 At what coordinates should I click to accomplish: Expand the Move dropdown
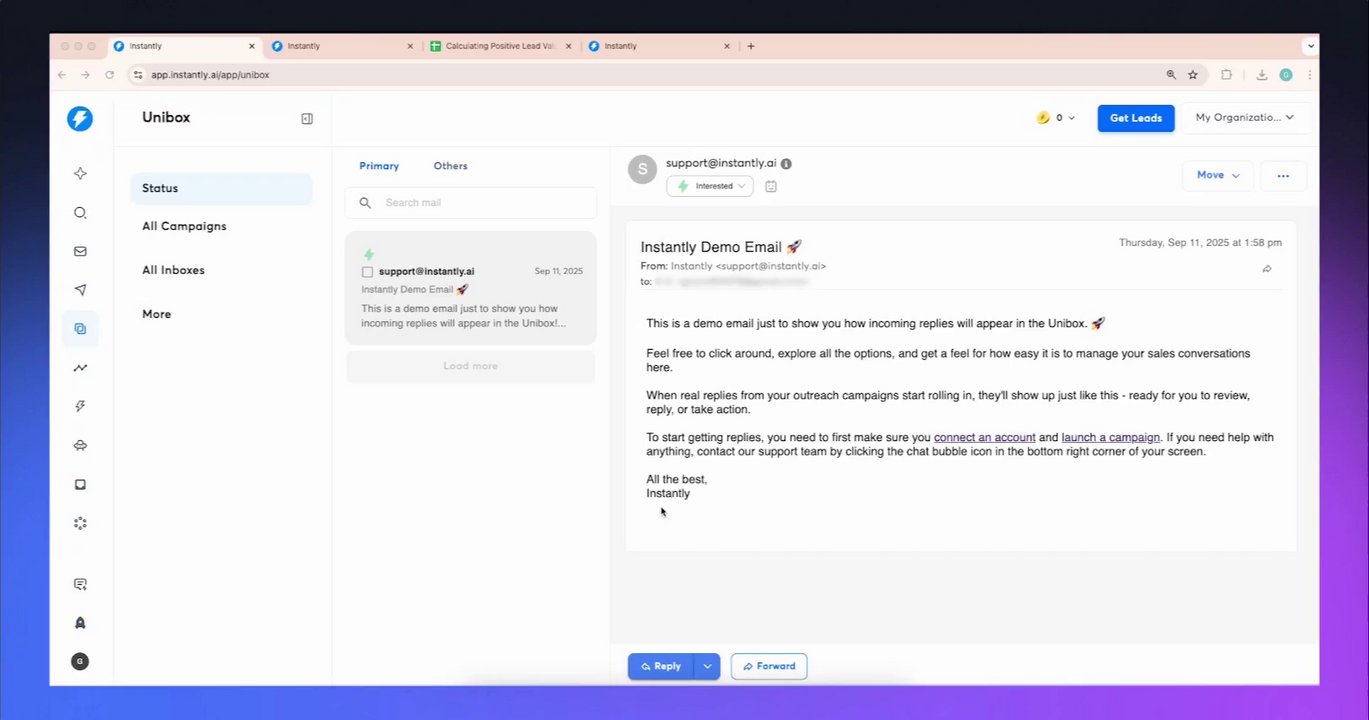pyautogui.click(x=1218, y=175)
